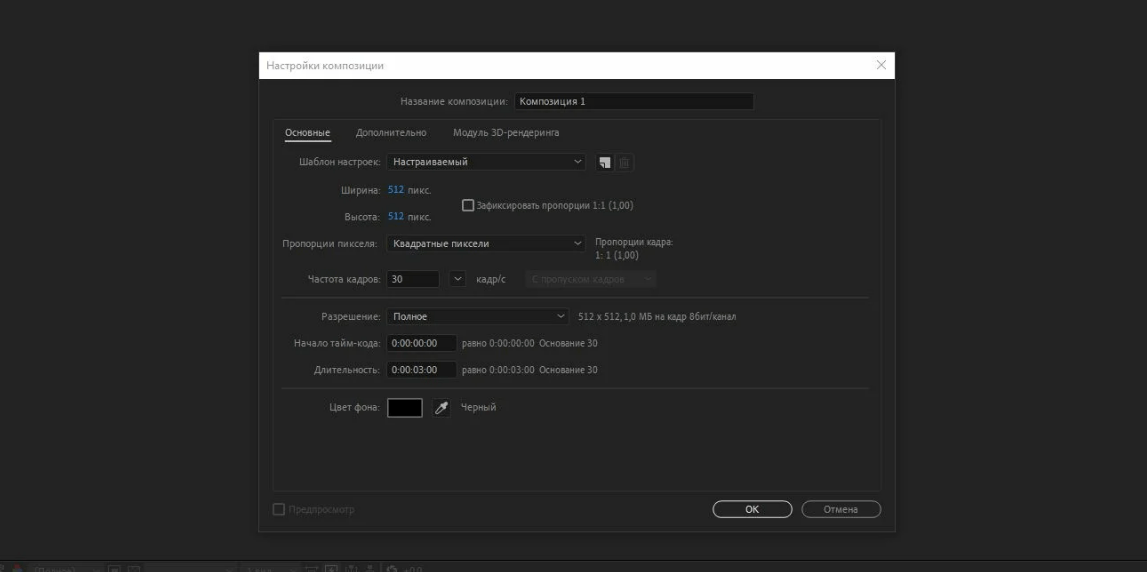Click the delete preset trash icon

point(624,162)
